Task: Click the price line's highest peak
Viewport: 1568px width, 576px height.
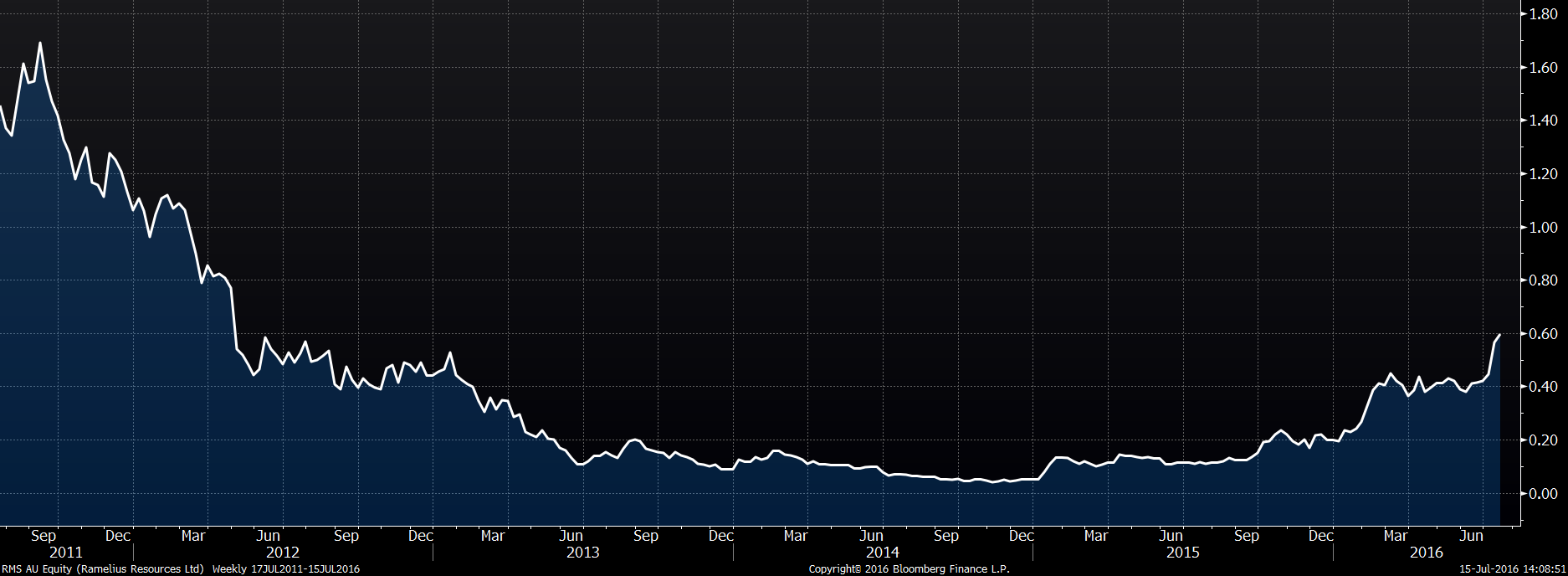Action: tap(40, 44)
